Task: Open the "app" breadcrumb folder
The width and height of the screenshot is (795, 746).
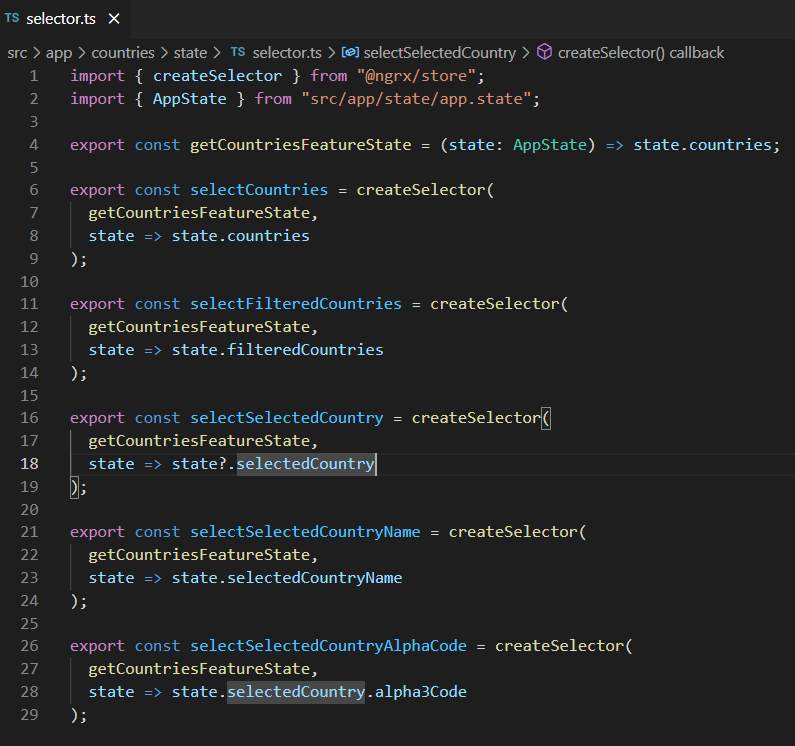Action: [59, 52]
